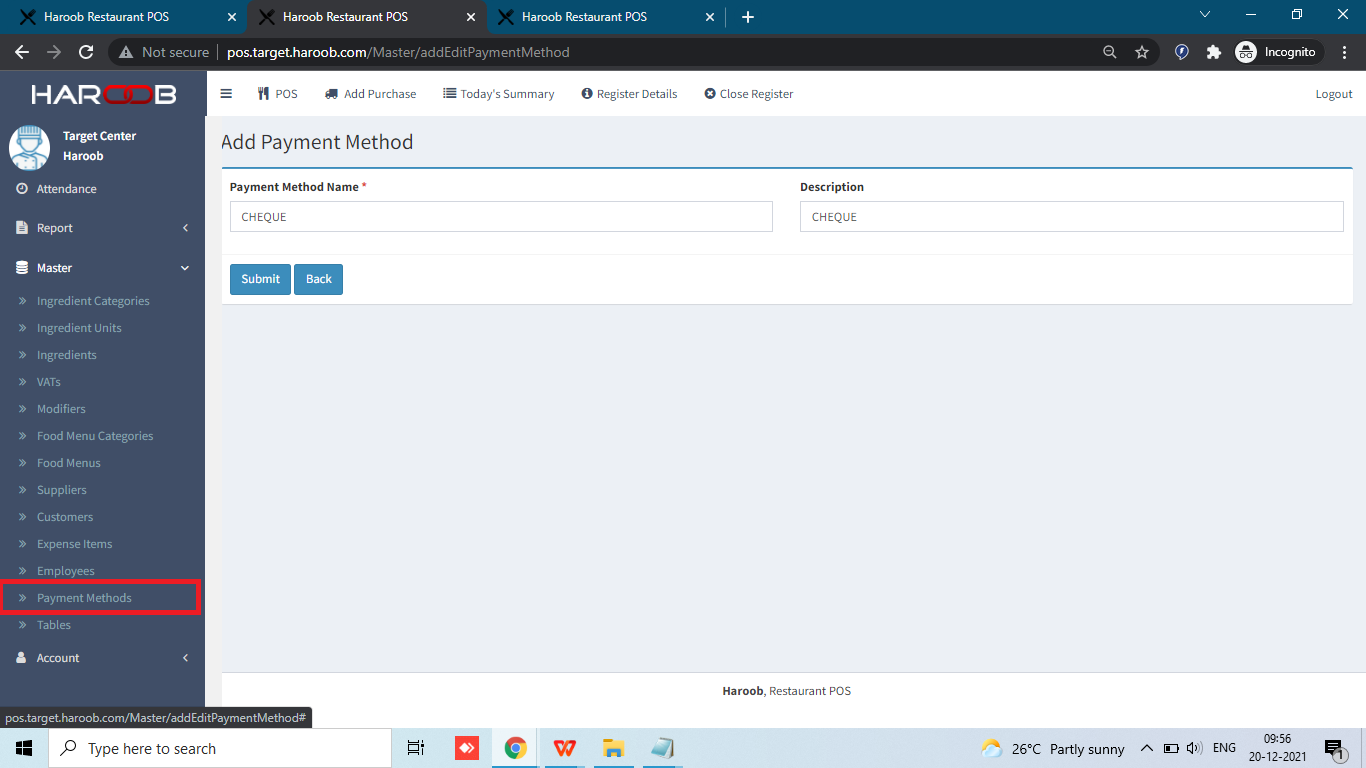1366x768 pixels.
Task: Go back in the browser
Action: [x=22, y=52]
